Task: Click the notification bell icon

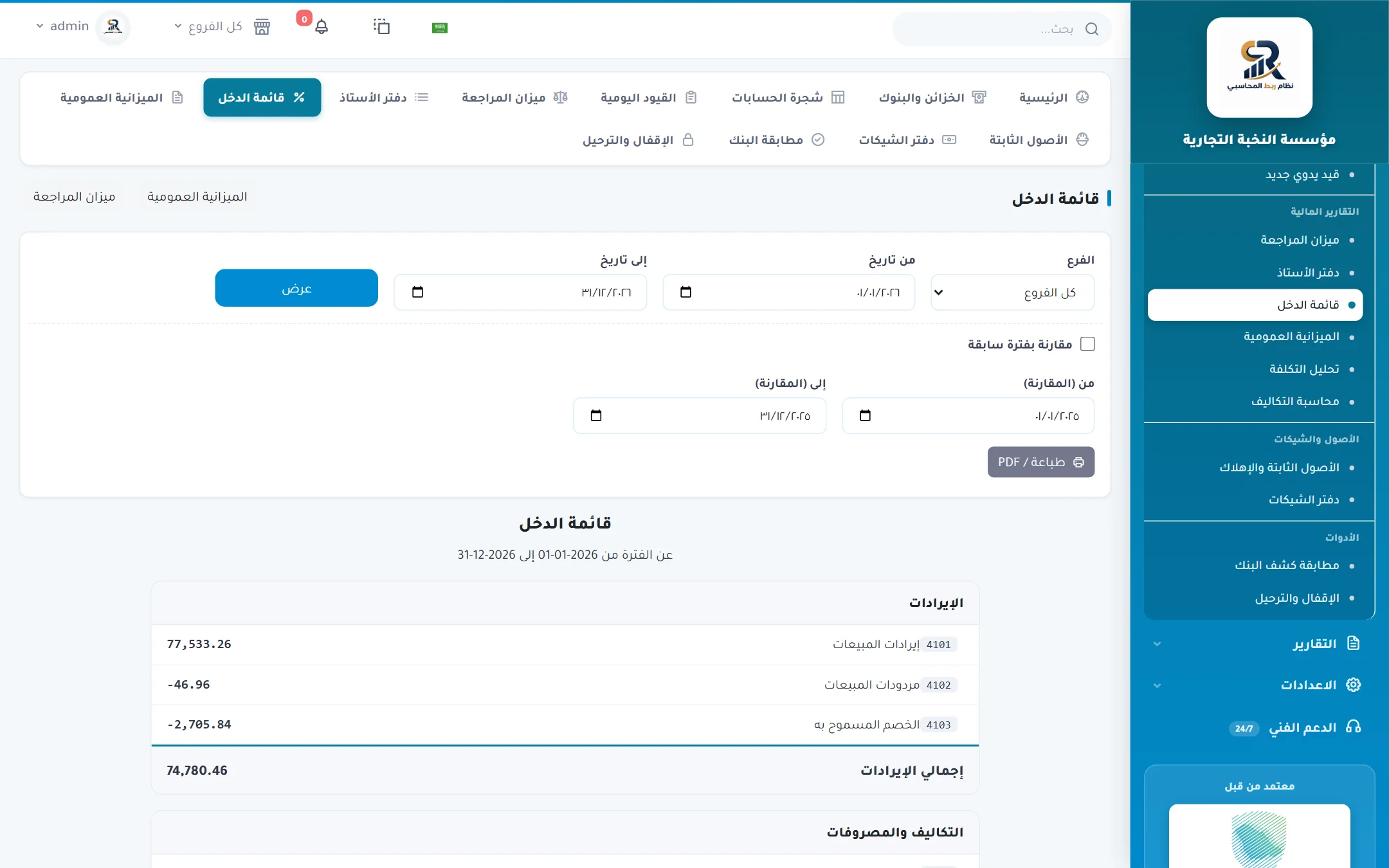Action: point(322,27)
